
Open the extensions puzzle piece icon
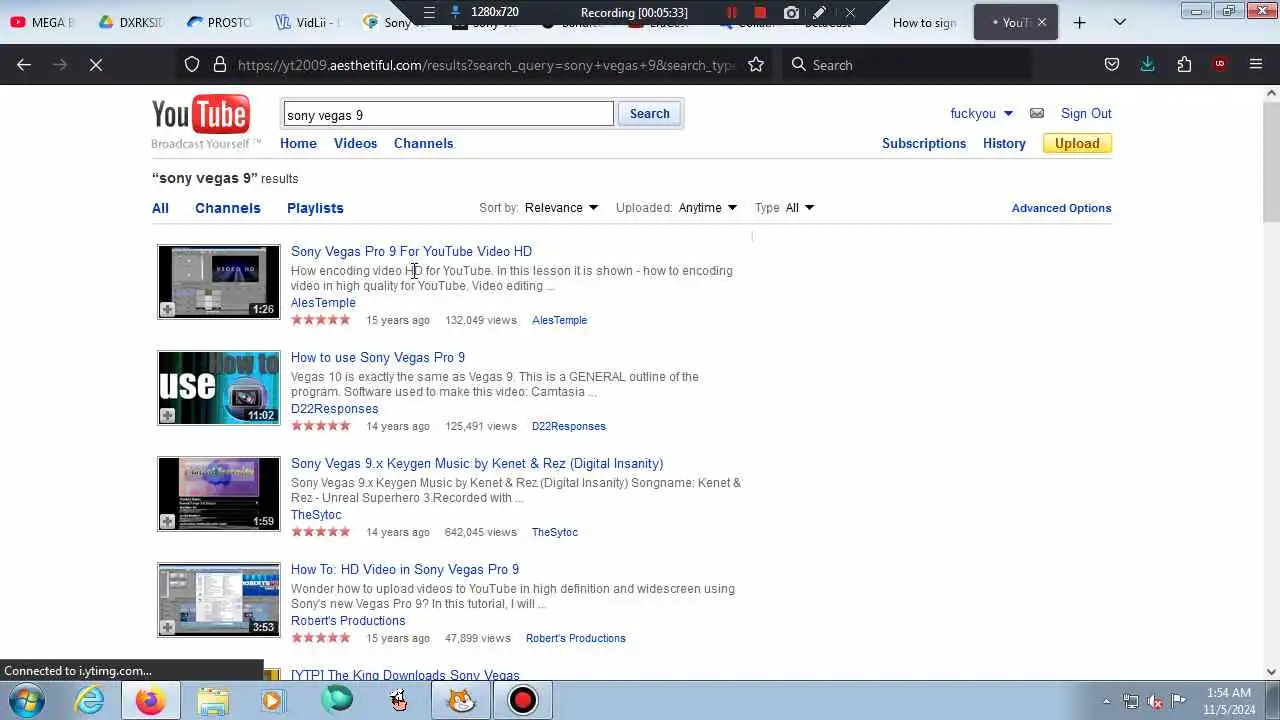click(x=1184, y=64)
